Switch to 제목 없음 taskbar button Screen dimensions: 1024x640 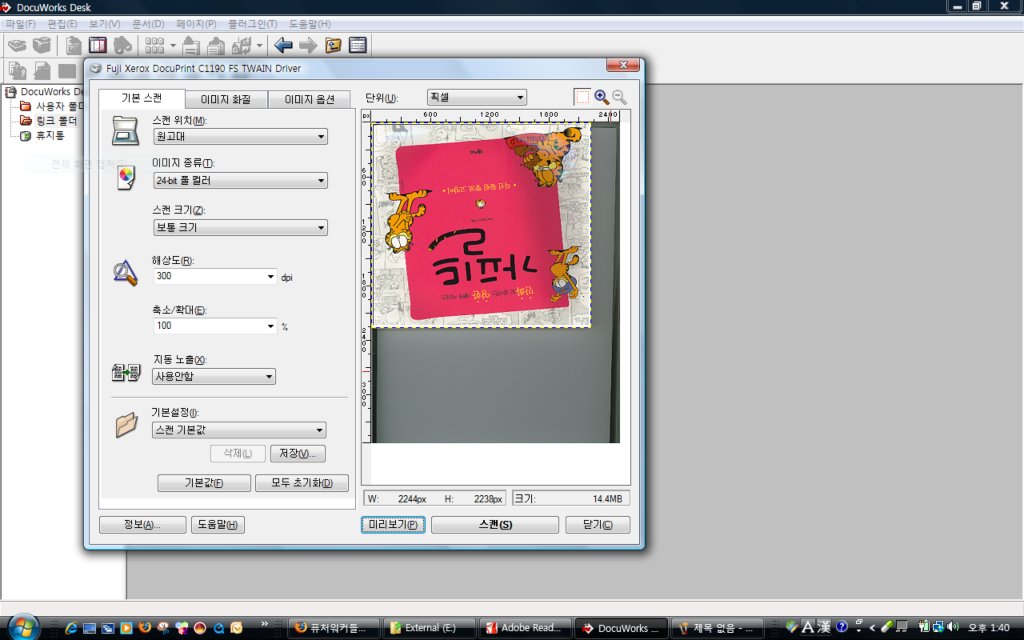(716, 628)
